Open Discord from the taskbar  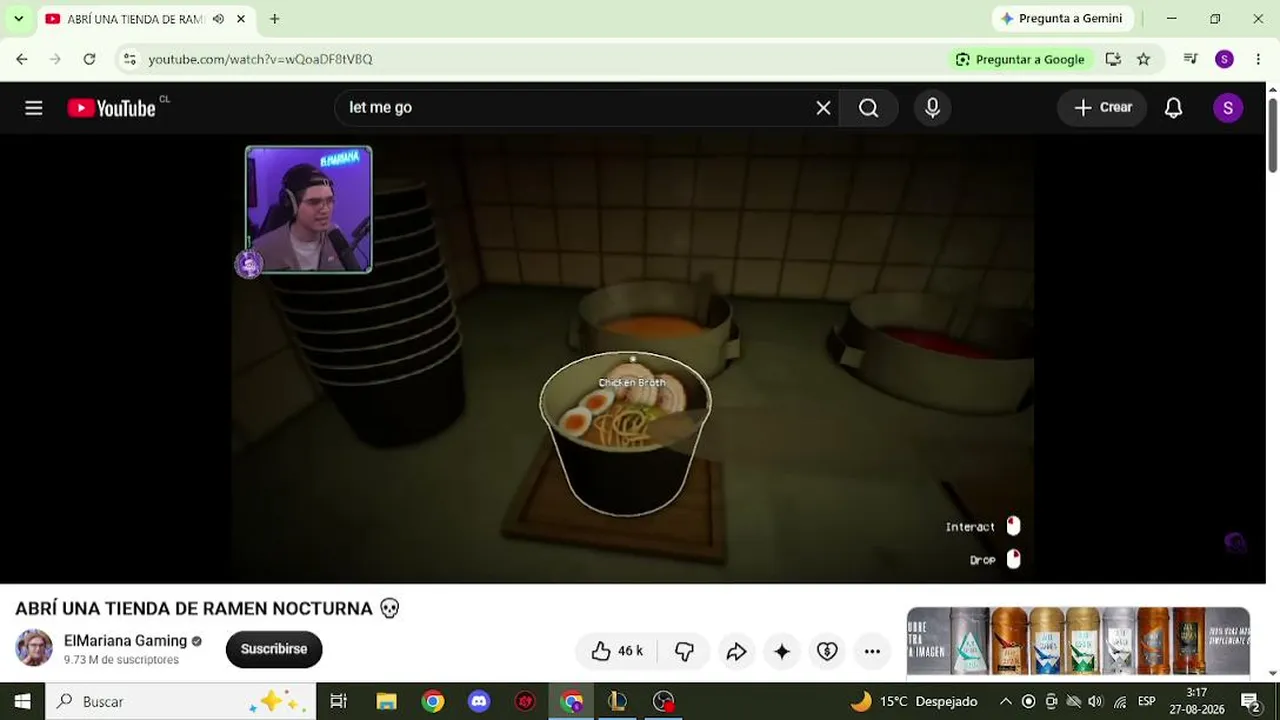click(x=479, y=701)
